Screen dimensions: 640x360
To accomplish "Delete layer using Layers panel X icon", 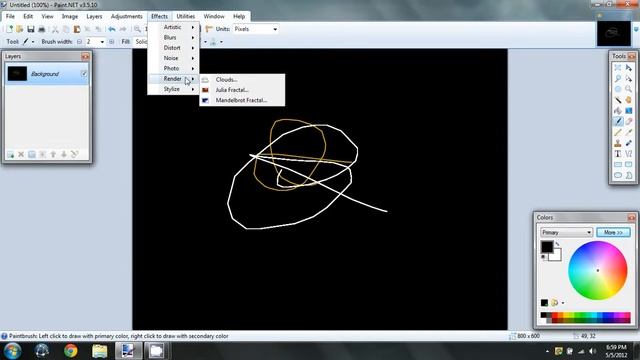I will (21, 154).
